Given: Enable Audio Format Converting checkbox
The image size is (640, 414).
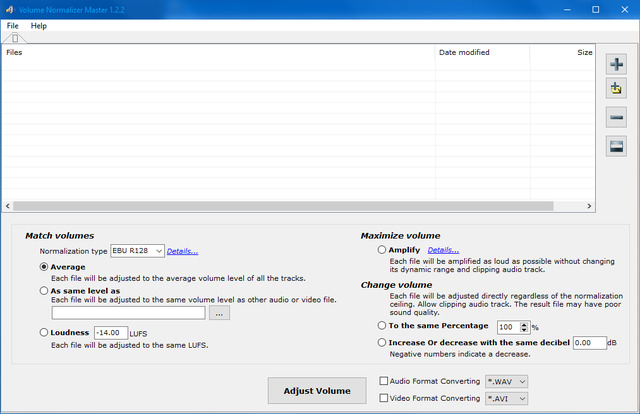Looking at the screenshot, I should point(385,381).
